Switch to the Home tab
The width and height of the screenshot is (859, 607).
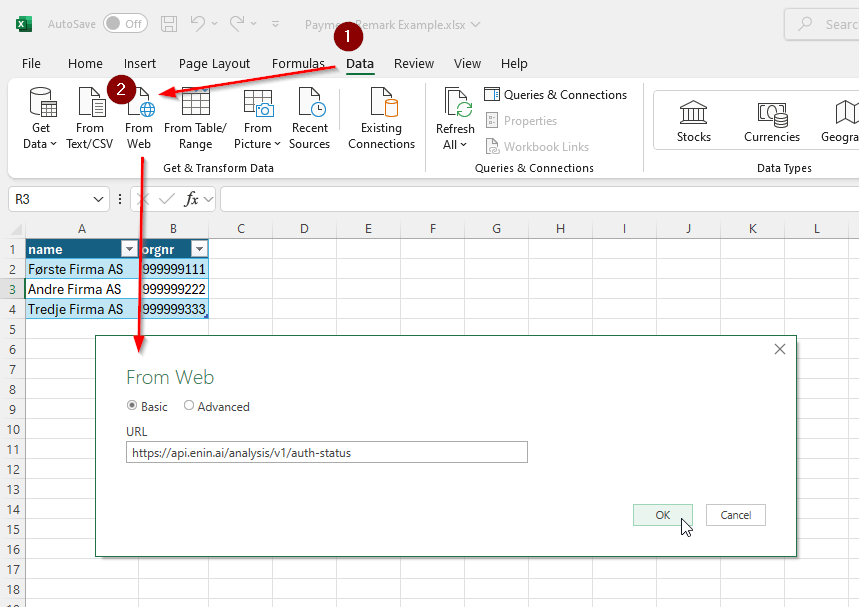85,64
